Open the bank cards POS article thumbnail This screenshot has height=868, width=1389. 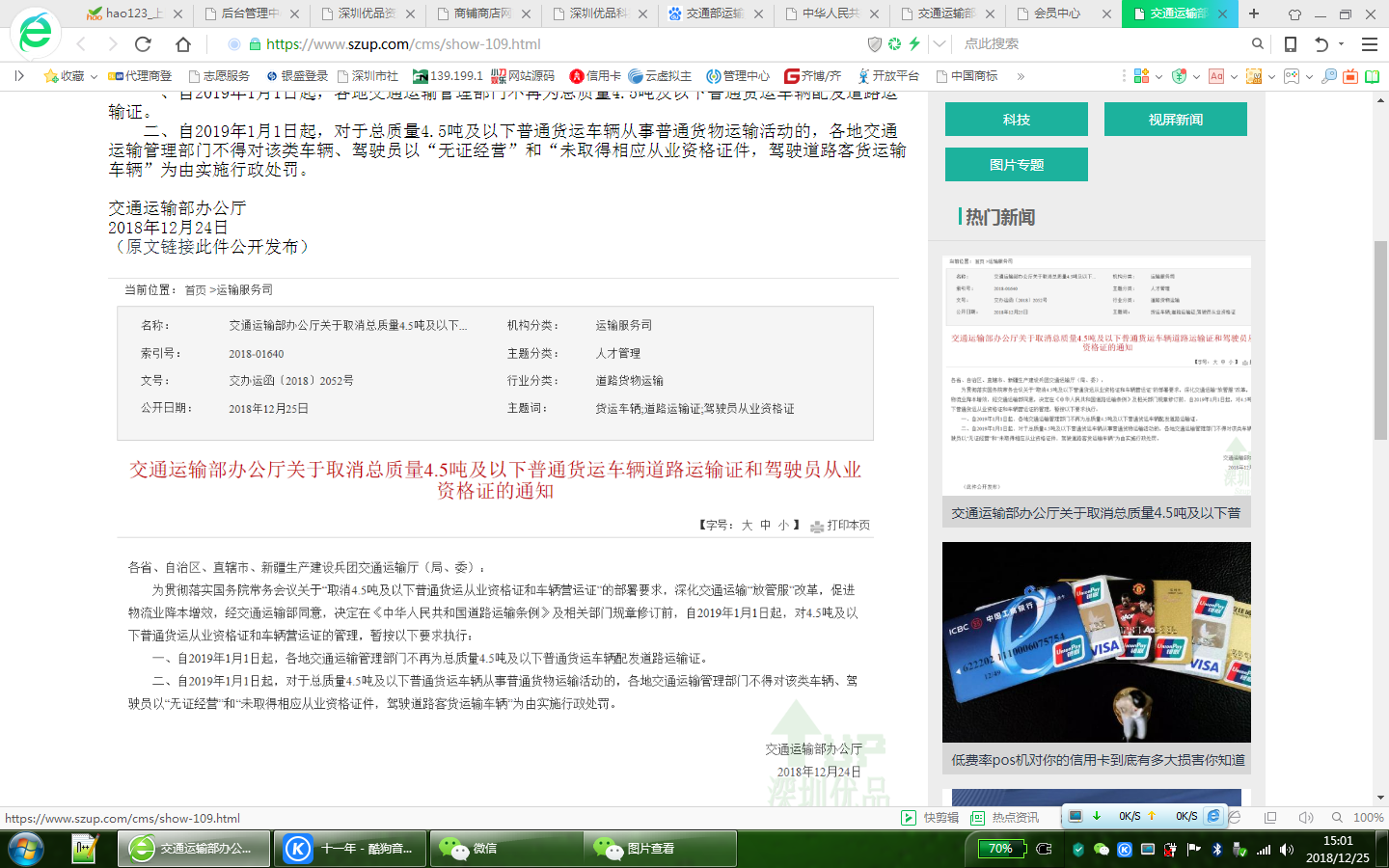[x=1096, y=642]
